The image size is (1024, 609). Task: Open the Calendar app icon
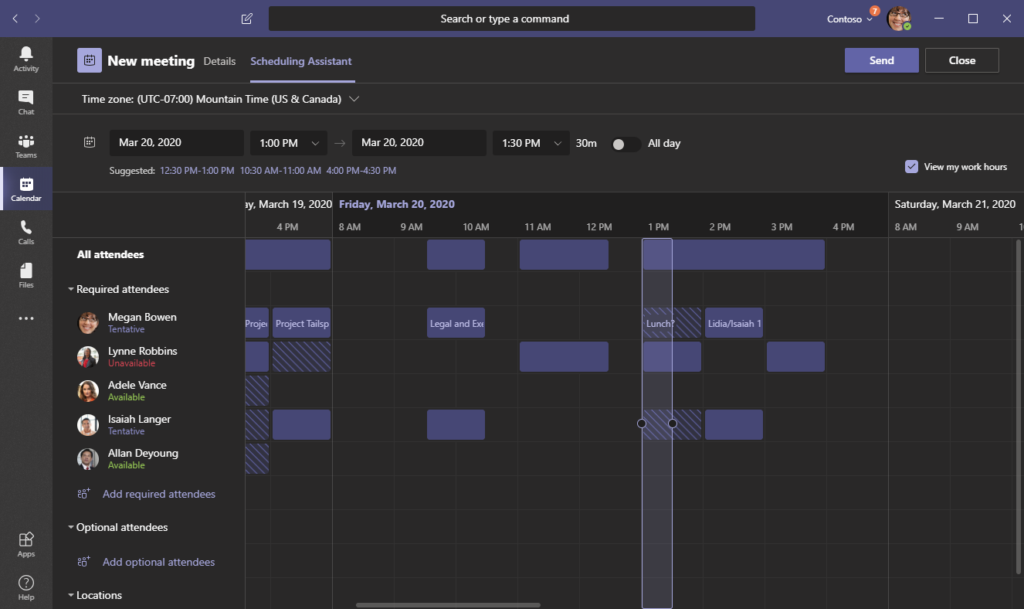tap(26, 189)
